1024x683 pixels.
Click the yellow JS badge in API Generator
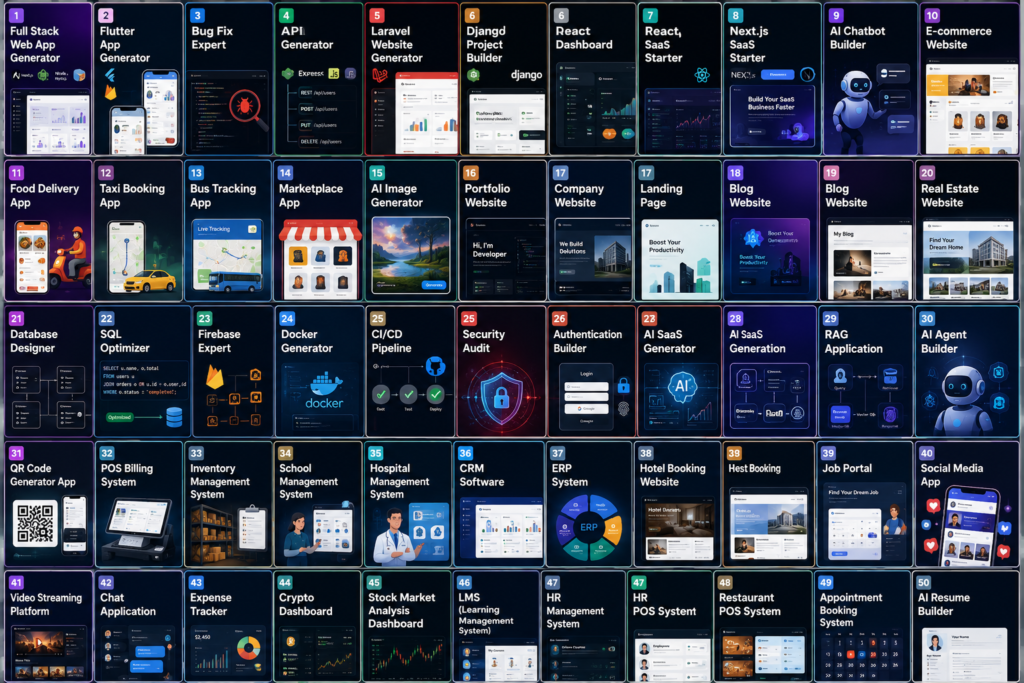(334, 73)
